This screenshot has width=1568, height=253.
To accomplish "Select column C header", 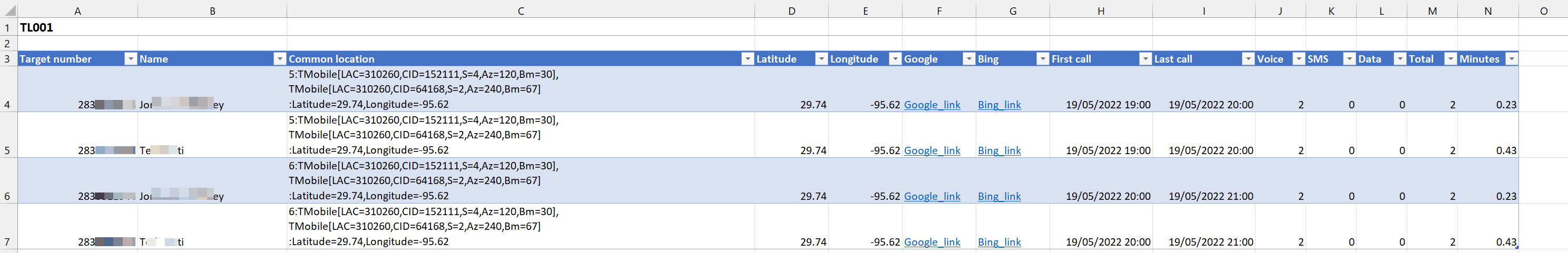I will coord(521,11).
